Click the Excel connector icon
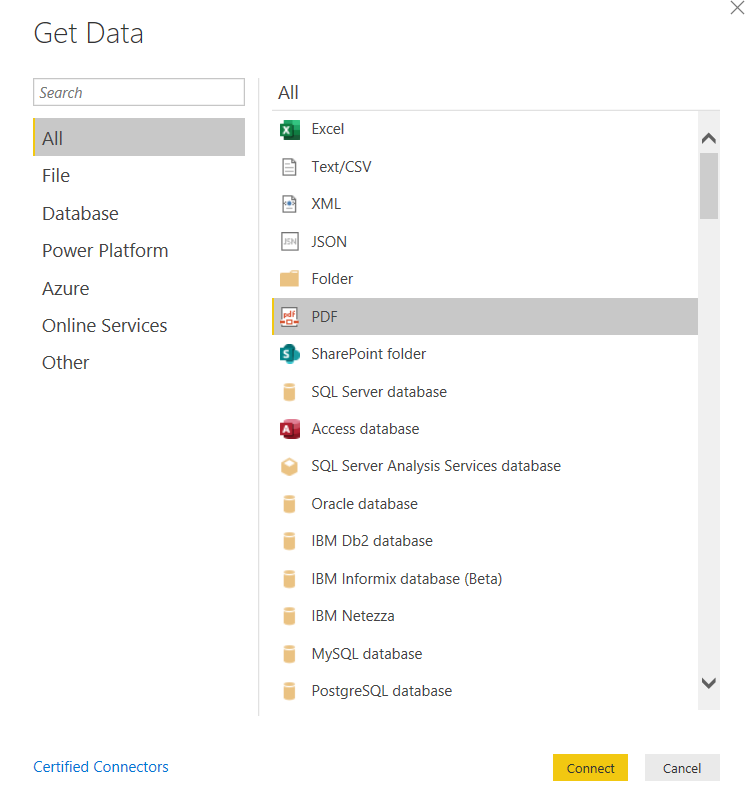 tap(290, 129)
